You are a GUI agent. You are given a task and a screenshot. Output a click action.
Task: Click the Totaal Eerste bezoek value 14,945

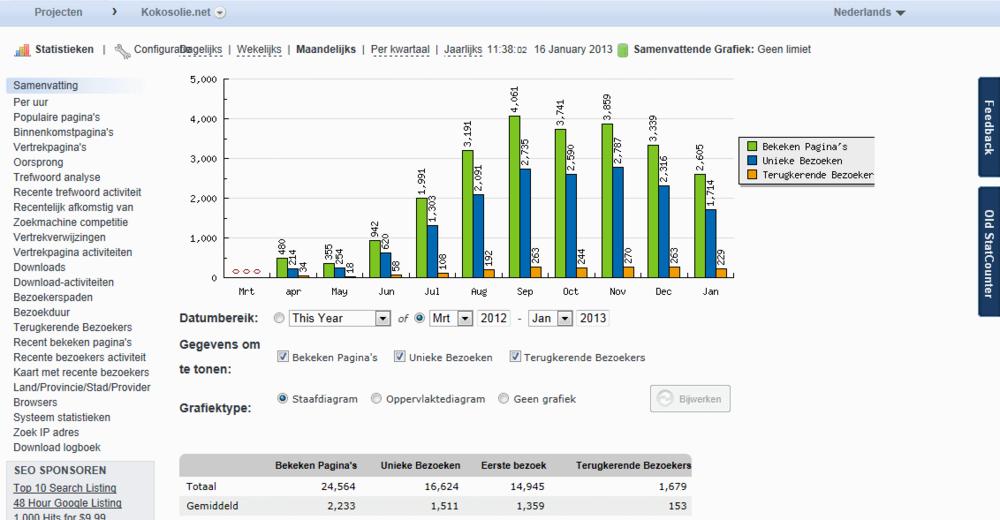click(527, 486)
